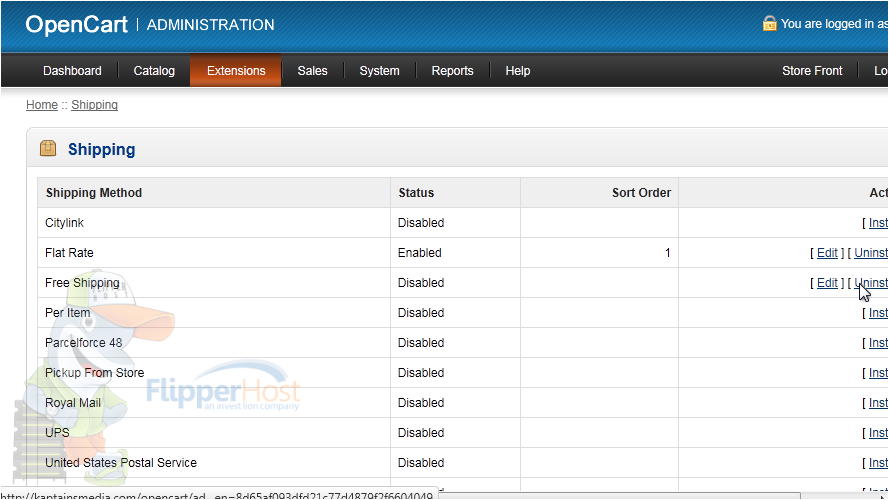Select the Free Shipping row name
The width and height of the screenshot is (889, 500).
coord(82,283)
